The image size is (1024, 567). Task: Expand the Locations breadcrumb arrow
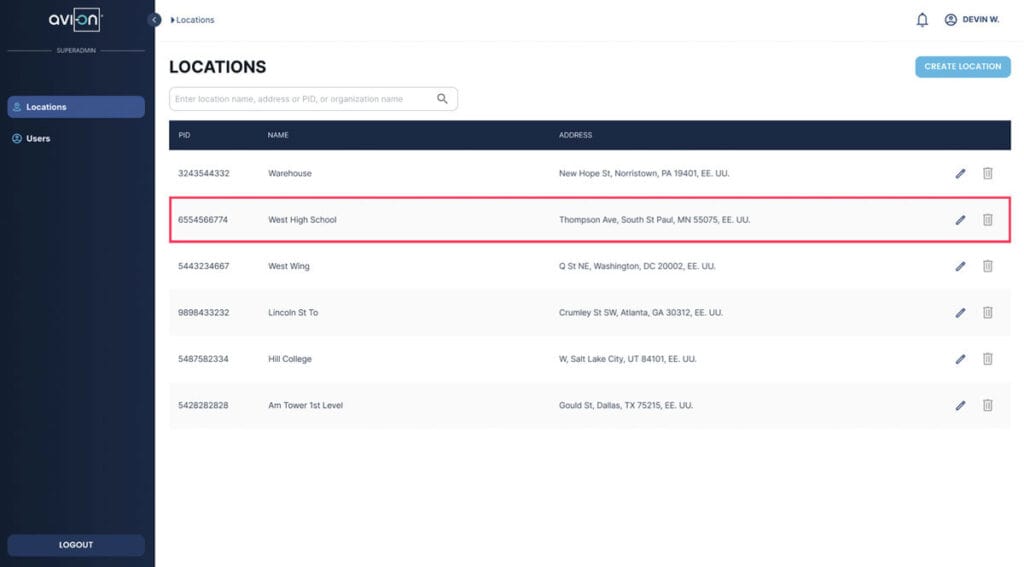tap(173, 20)
